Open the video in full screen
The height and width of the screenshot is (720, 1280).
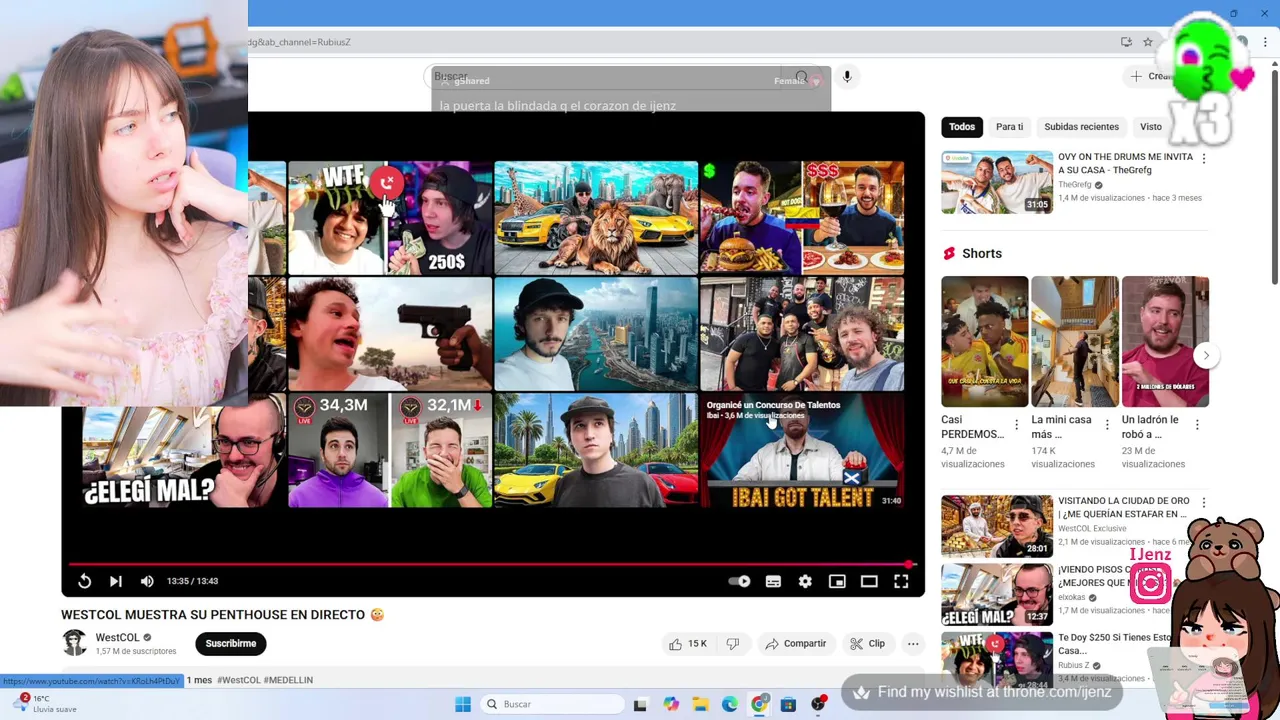click(901, 581)
